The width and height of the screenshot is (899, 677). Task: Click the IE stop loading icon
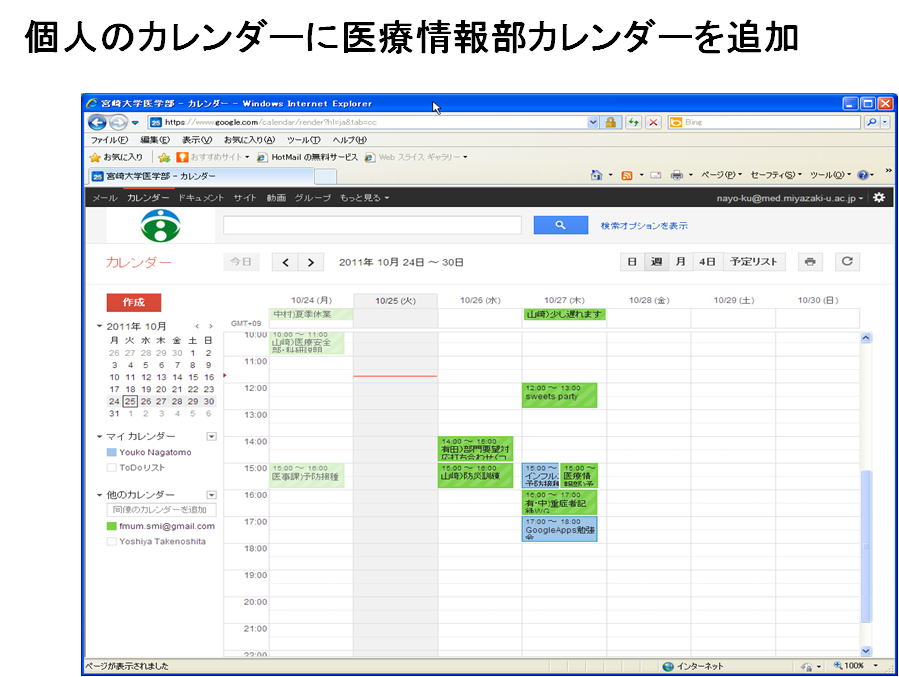(x=653, y=122)
